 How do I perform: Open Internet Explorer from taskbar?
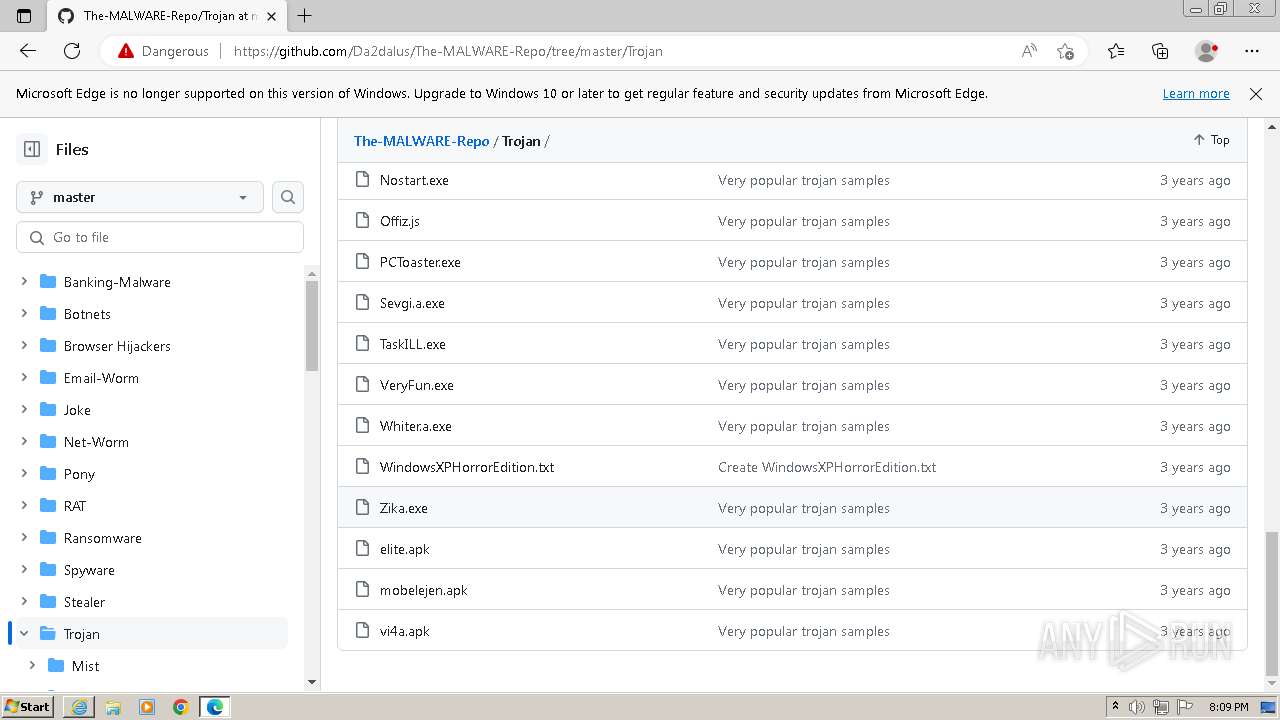pos(78,707)
